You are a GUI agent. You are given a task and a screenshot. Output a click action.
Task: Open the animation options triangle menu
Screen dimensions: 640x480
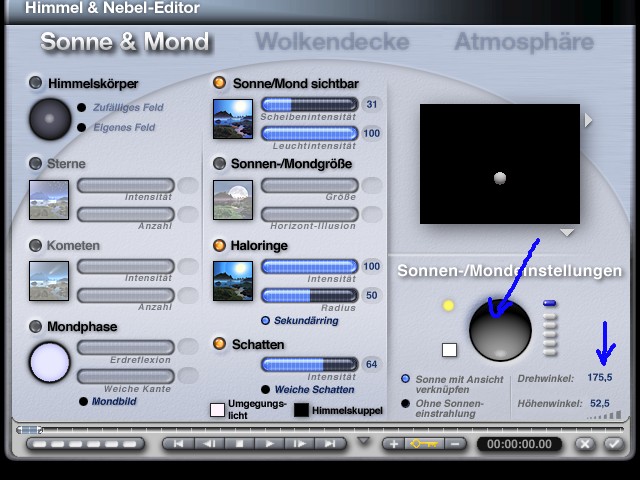point(364,441)
